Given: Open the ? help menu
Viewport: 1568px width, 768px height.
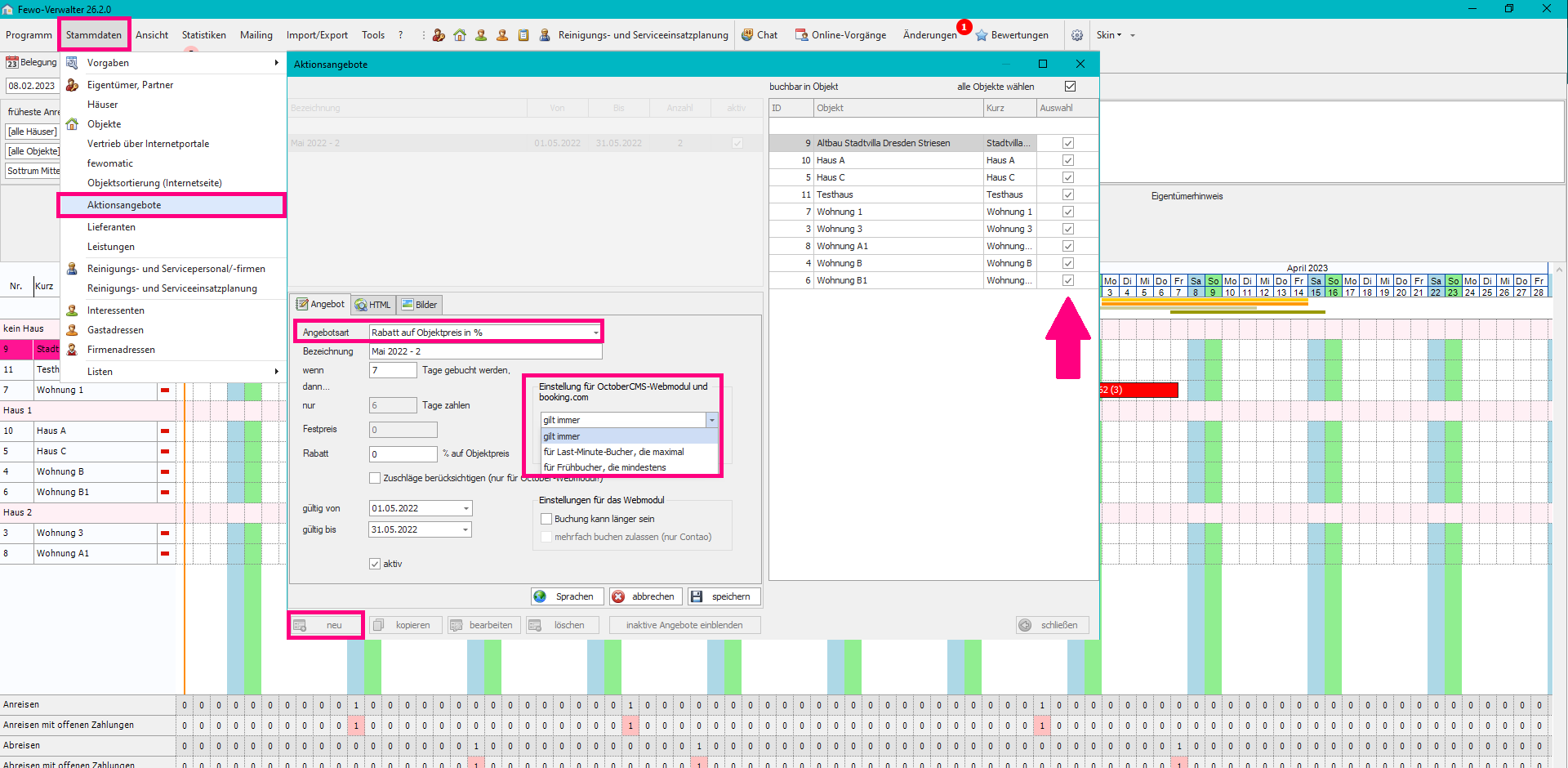Looking at the screenshot, I should pyautogui.click(x=400, y=35).
